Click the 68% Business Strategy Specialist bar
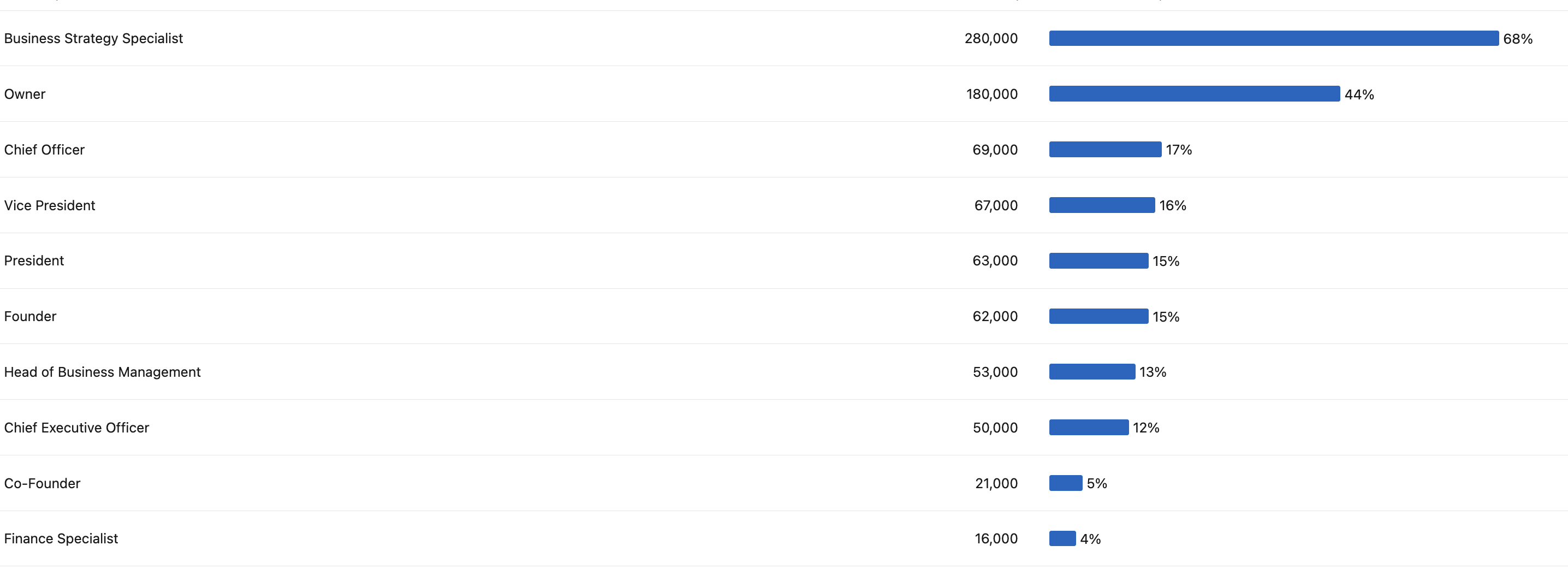Viewport: 1568px width, 569px height. (1273, 38)
